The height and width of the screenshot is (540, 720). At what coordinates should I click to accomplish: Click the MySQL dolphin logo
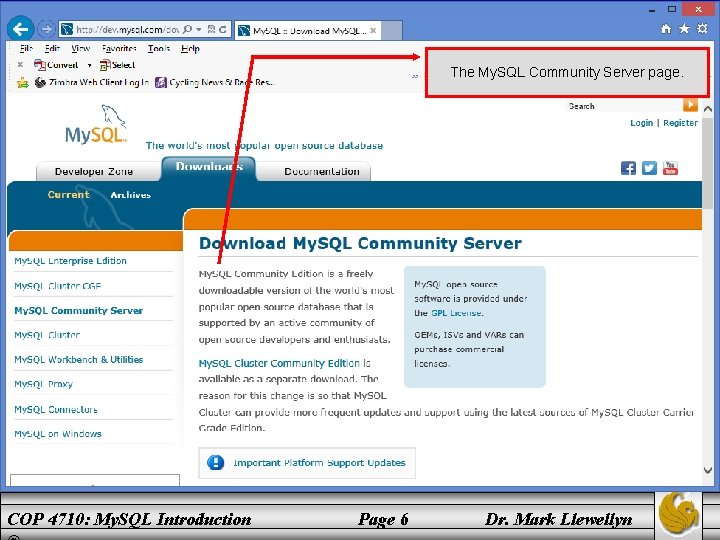[96, 124]
